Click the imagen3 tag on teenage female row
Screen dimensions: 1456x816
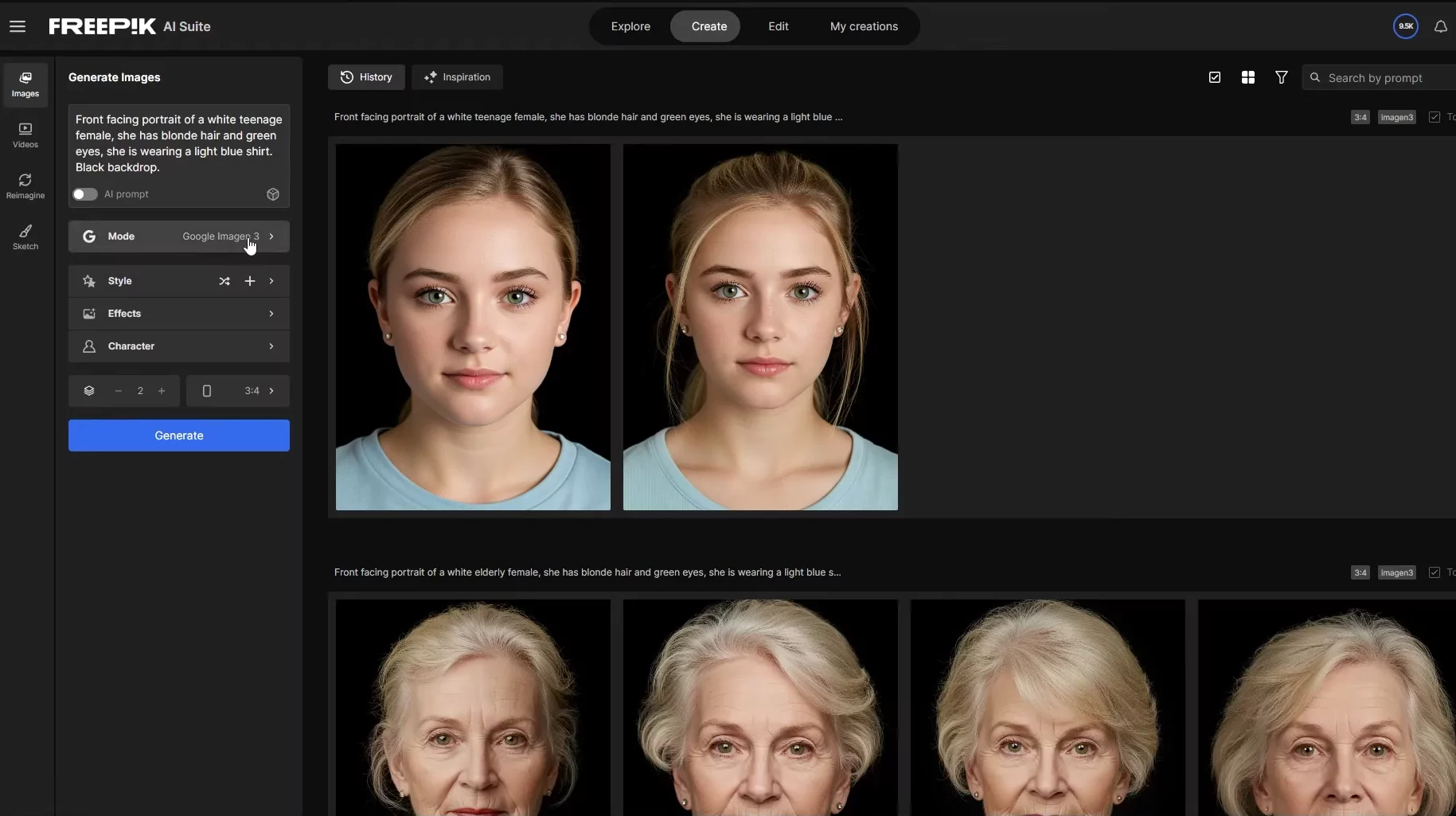point(1397,117)
